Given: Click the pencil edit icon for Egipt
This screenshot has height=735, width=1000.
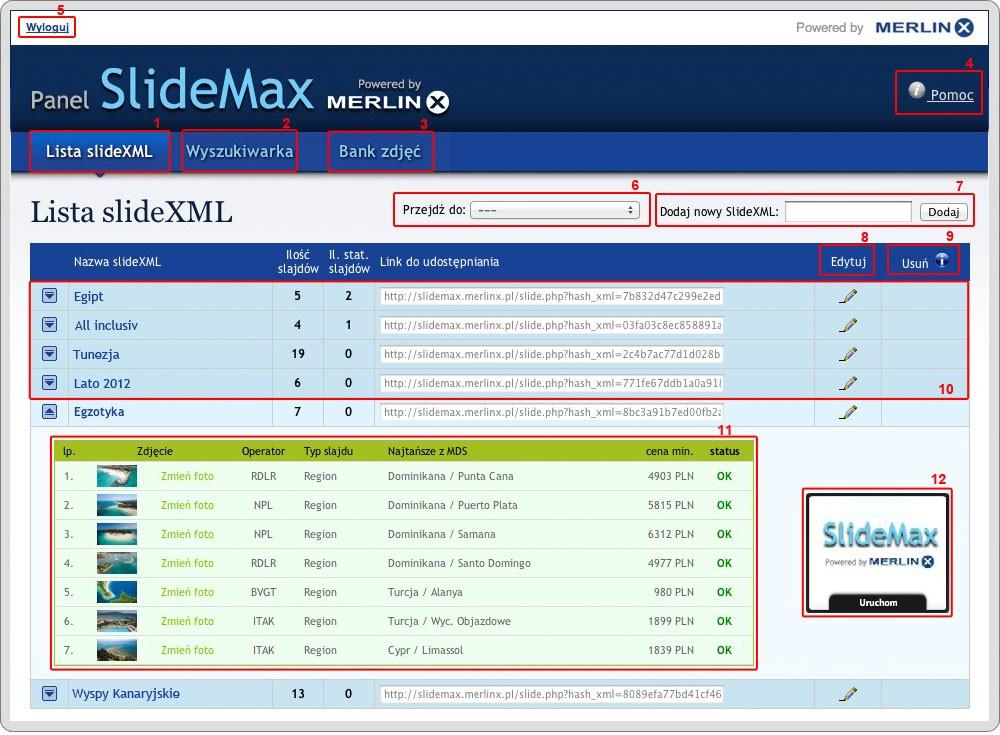Looking at the screenshot, I should pyautogui.click(x=848, y=296).
